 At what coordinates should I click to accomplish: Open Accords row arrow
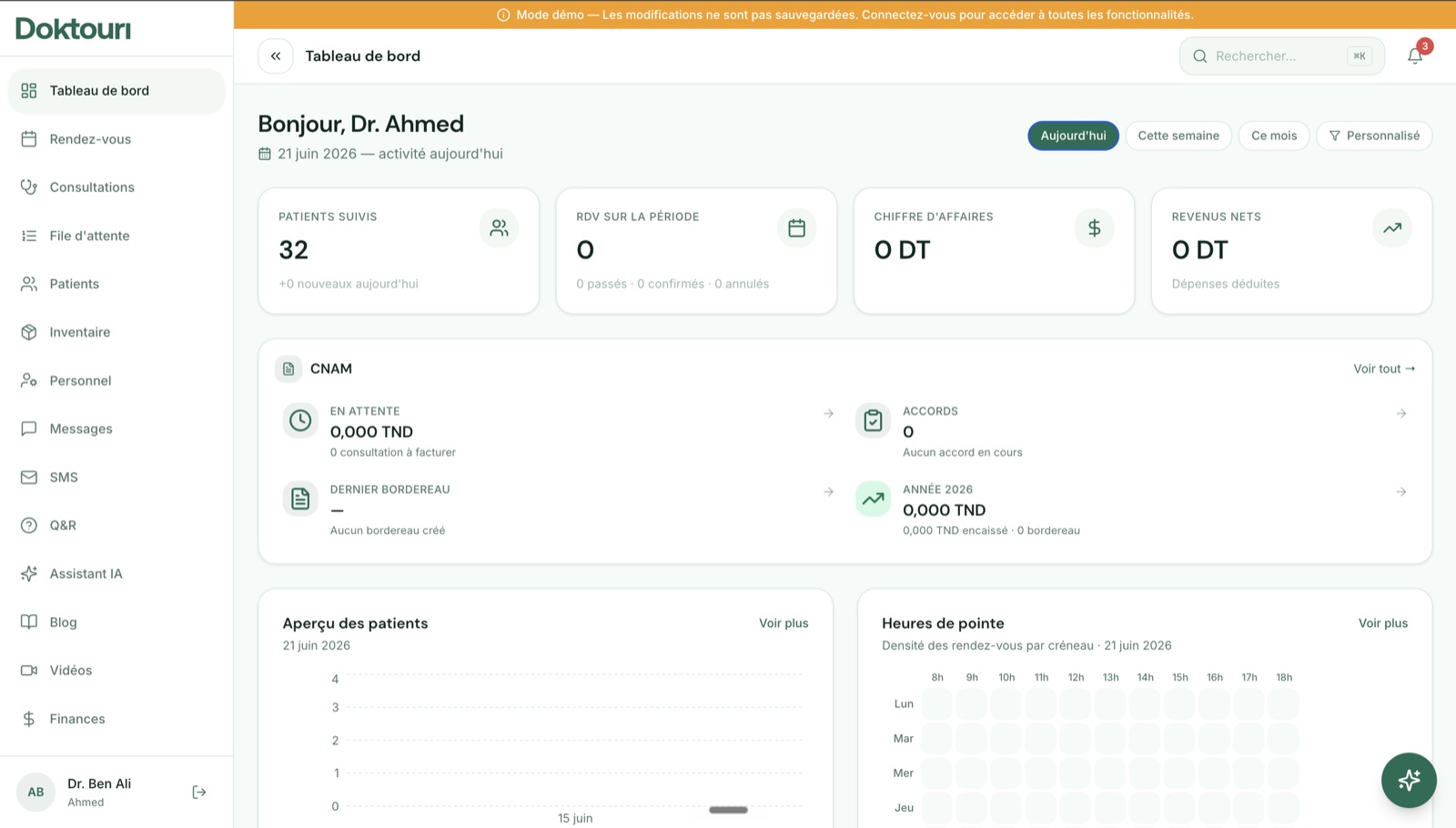click(1401, 413)
